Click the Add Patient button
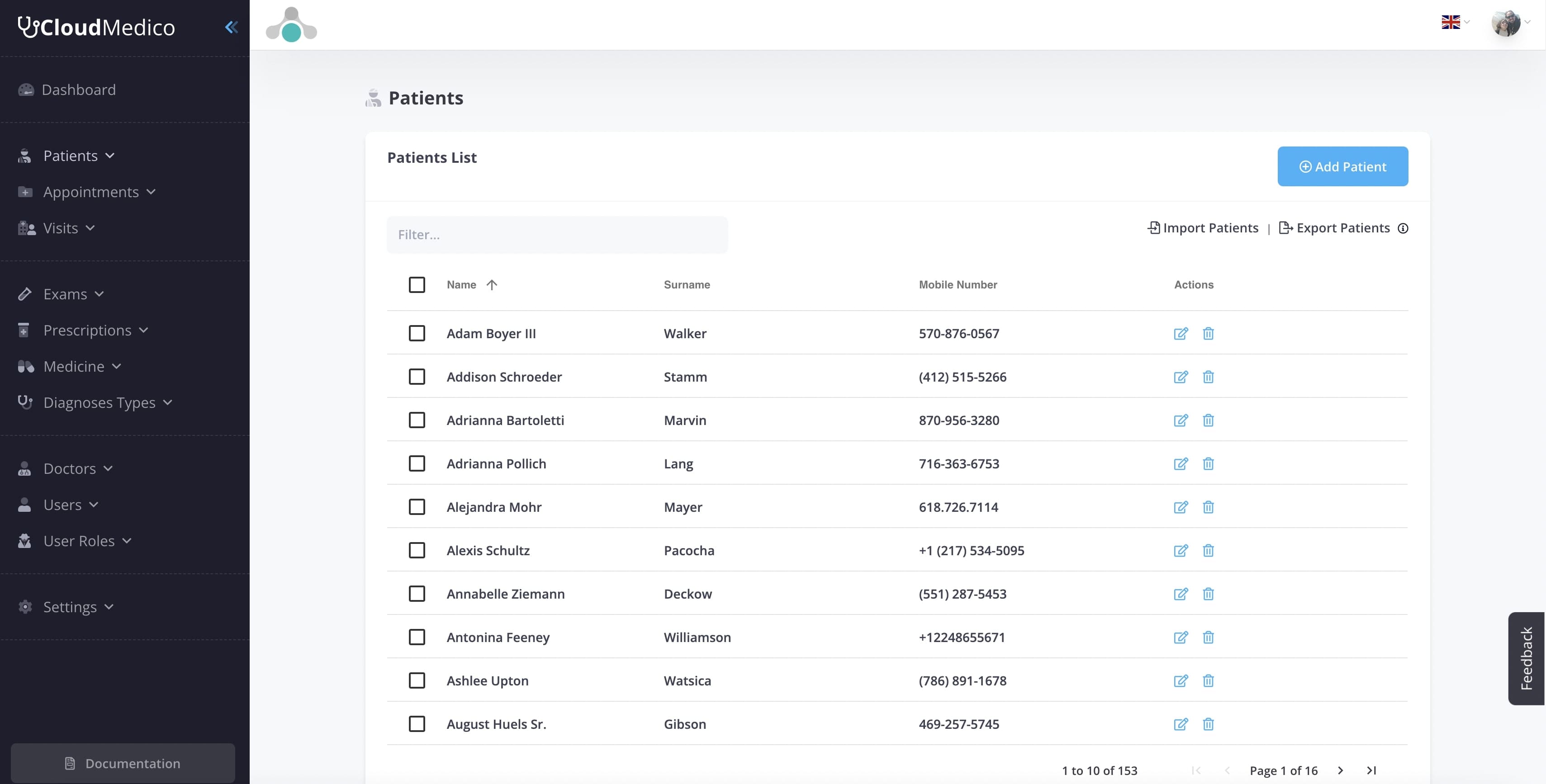 (1343, 166)
